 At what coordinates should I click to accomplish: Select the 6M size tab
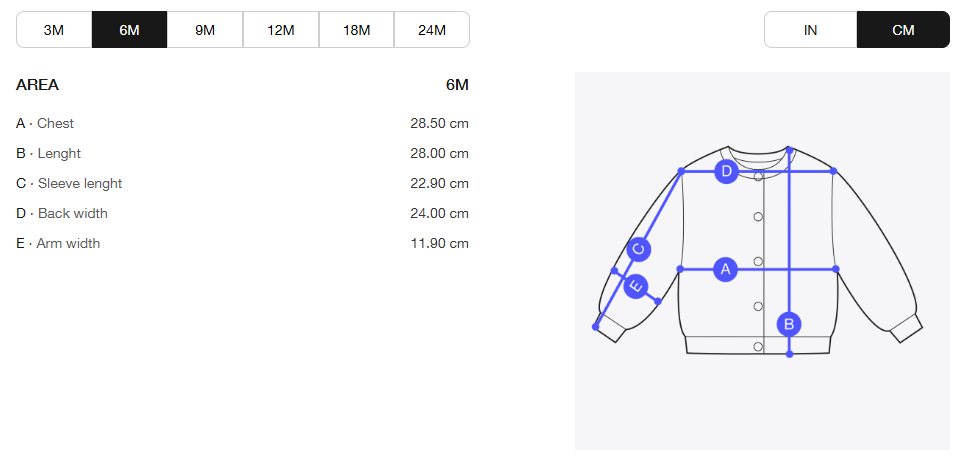coord(129,30)
